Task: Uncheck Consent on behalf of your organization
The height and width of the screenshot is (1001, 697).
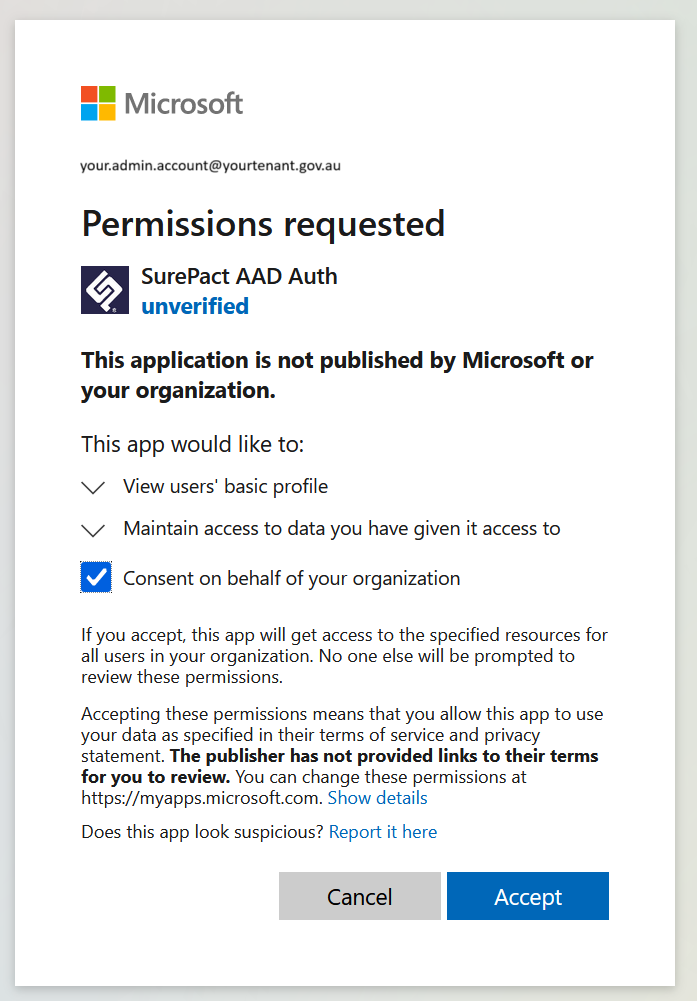Action: click(96, 577)
